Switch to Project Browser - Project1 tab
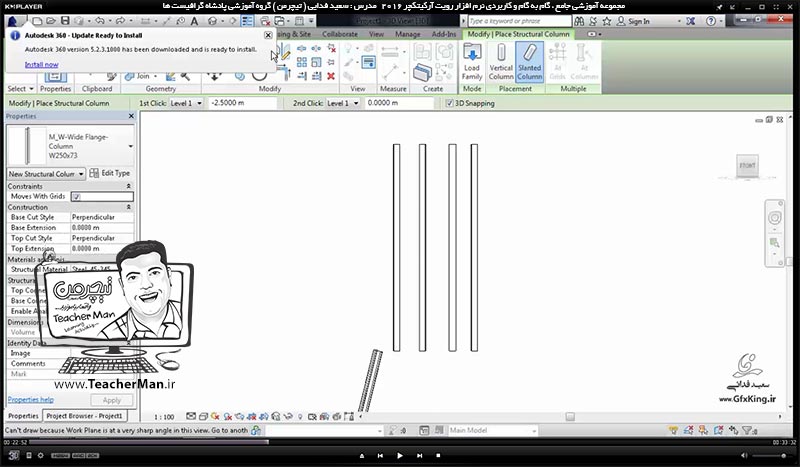 coord(84,416)
